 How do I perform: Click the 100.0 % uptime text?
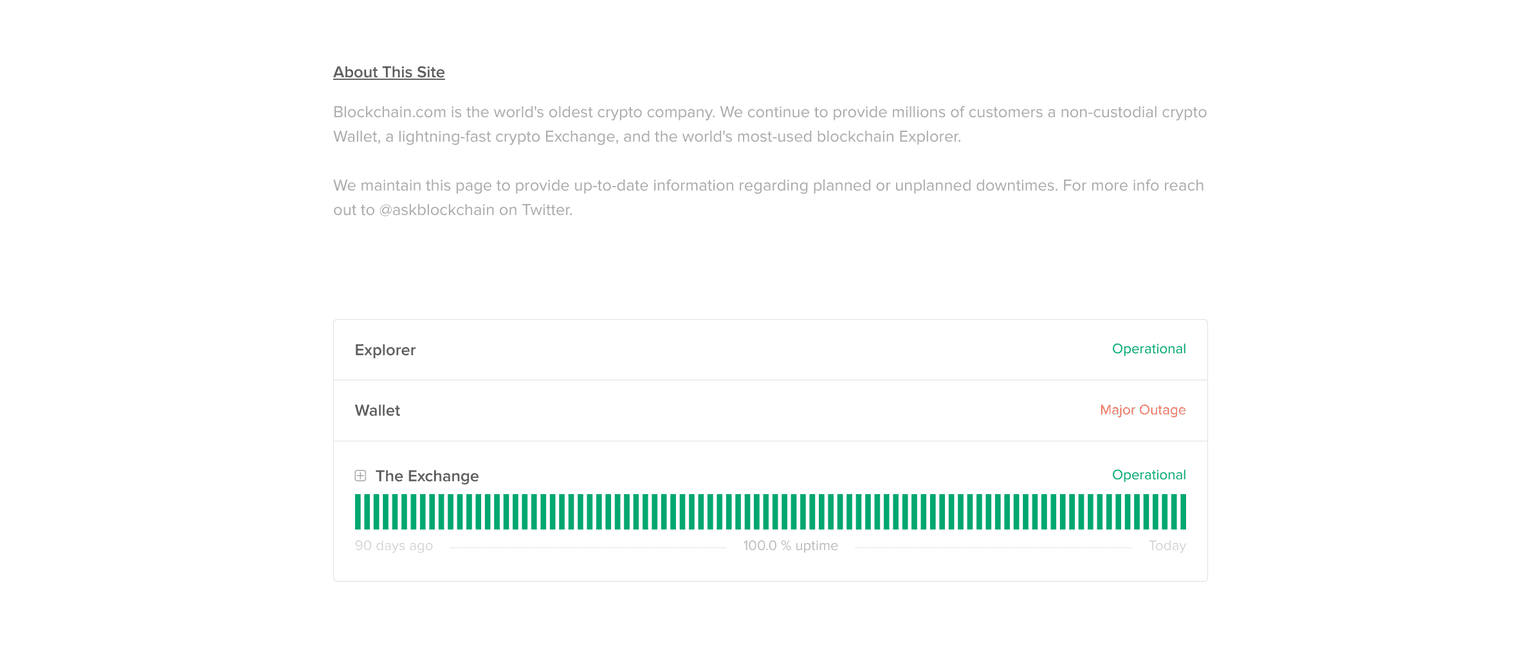(x=790, y=546)
